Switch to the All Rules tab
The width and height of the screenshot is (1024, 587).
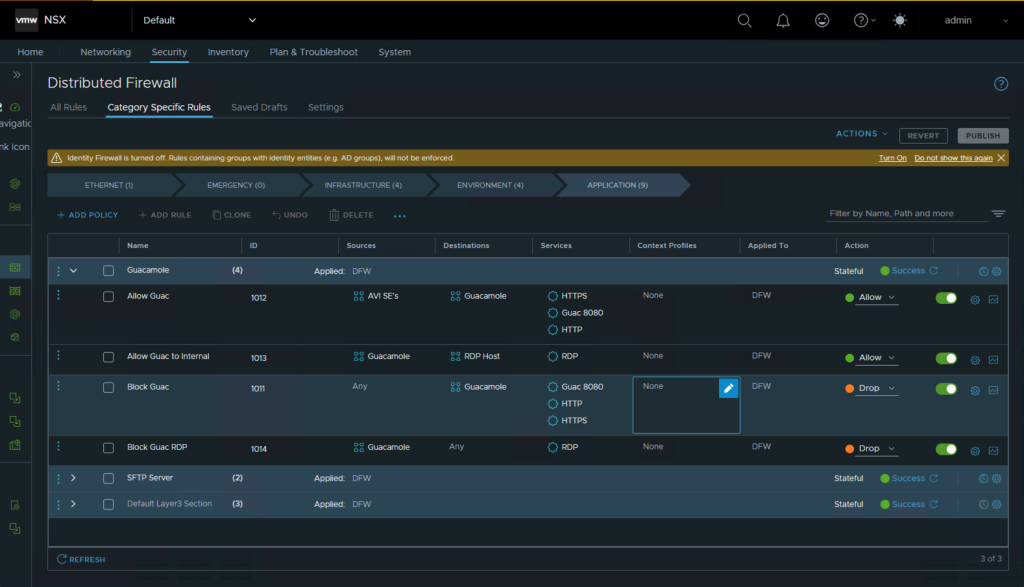pos(68,107)
